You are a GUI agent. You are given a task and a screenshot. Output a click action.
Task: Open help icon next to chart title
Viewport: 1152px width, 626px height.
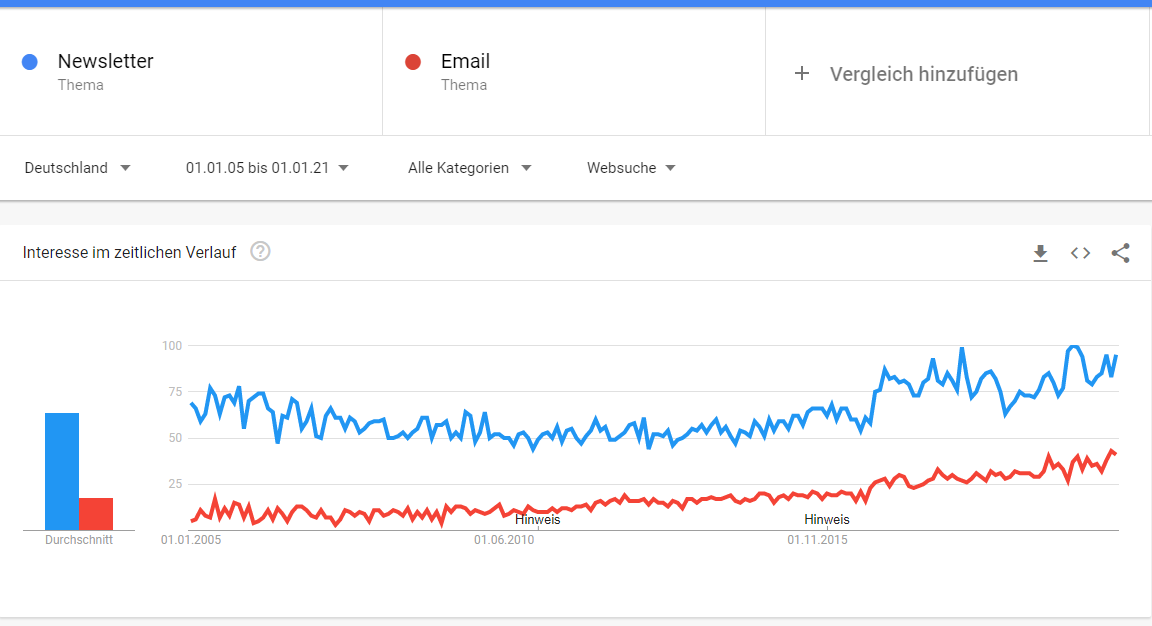[260, 252]
